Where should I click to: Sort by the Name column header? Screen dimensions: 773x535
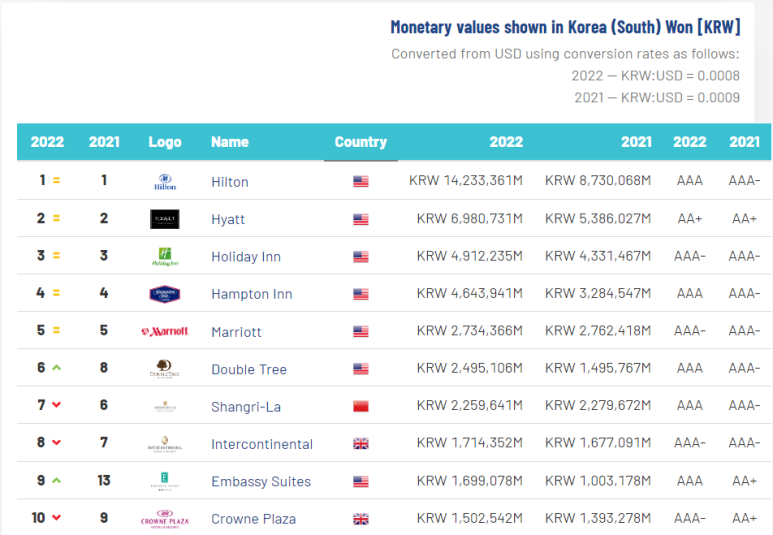click(230, 142)
